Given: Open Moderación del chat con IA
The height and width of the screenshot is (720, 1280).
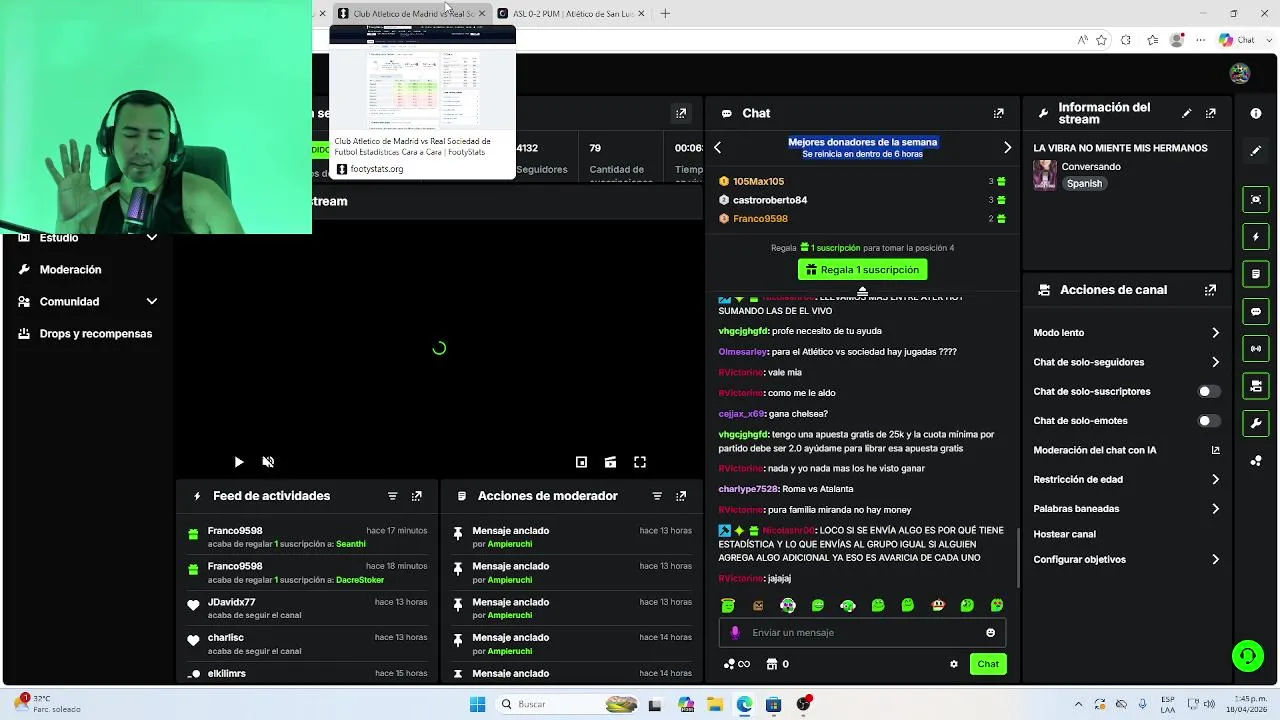Looking at the screenshot, I should 1127,450.
